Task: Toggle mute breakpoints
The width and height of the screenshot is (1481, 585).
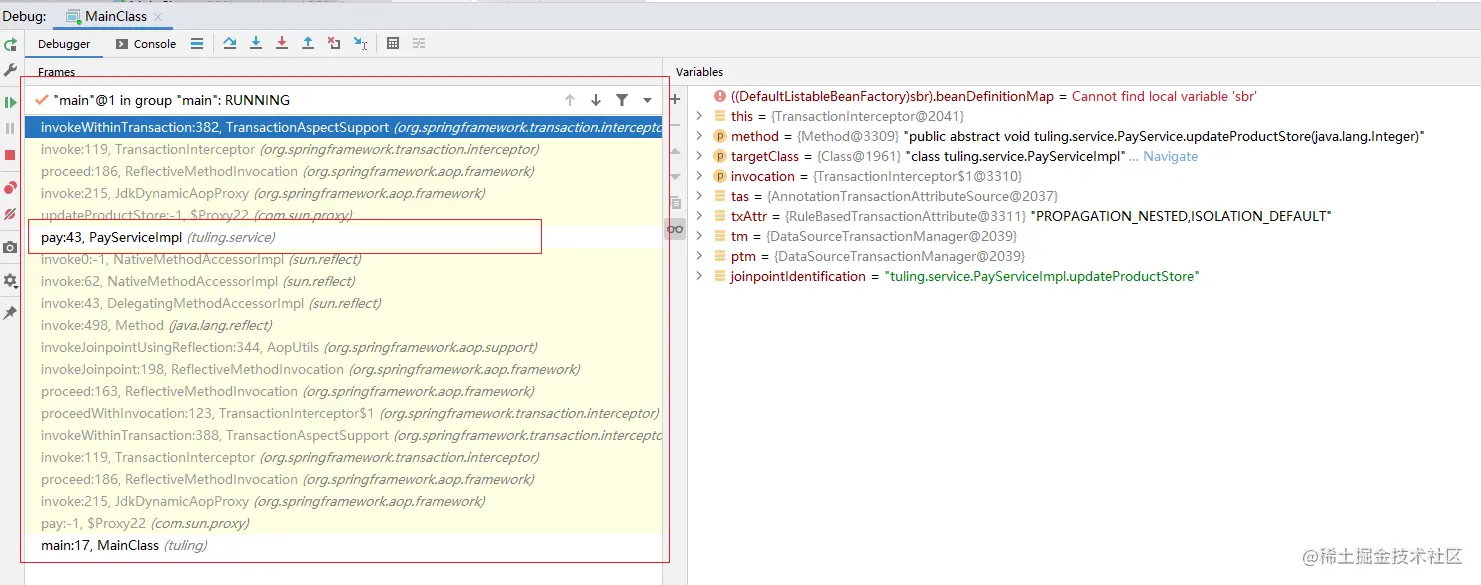Action: (10, 214)
